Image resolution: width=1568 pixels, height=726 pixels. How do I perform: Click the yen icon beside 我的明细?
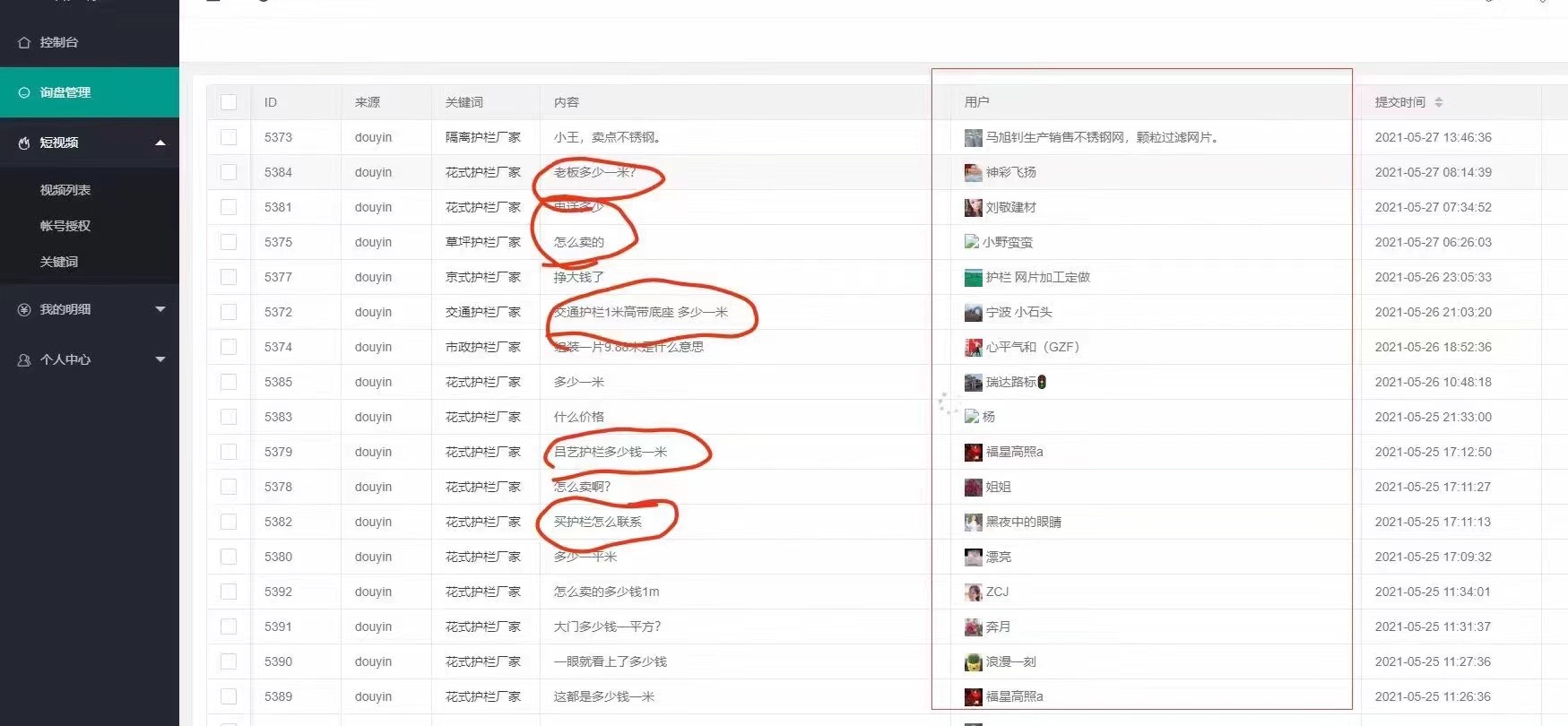[x=24, y=309]
